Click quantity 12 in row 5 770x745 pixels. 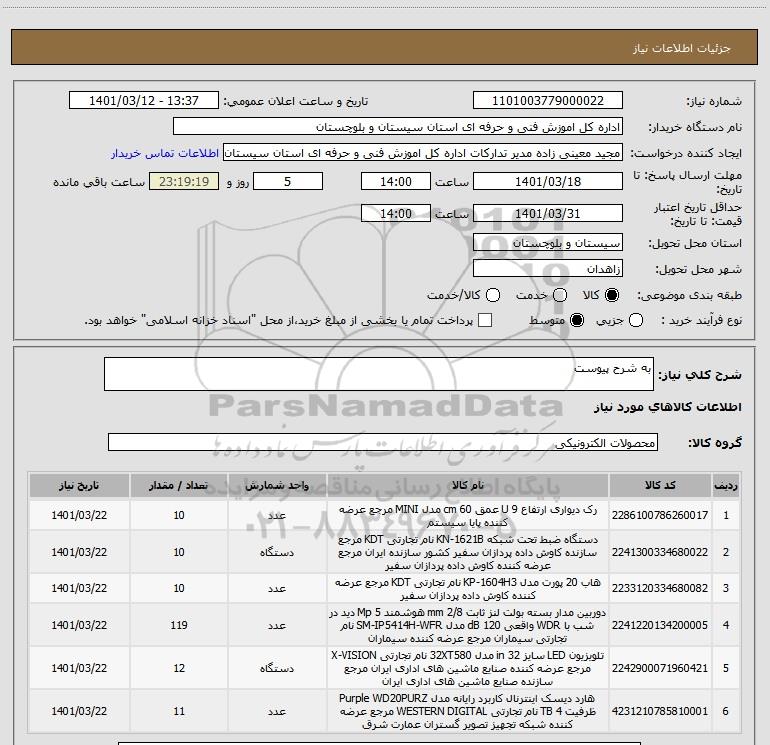(179, 668)
